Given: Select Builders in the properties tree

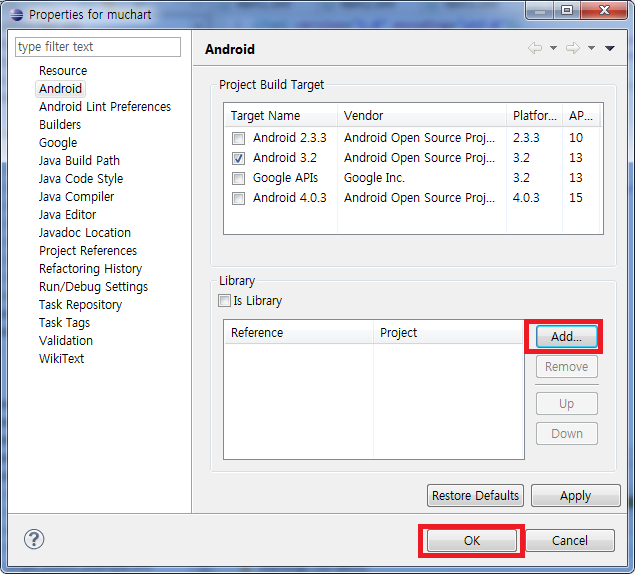Looking at the screenshot, I should (x=60, y=124).
